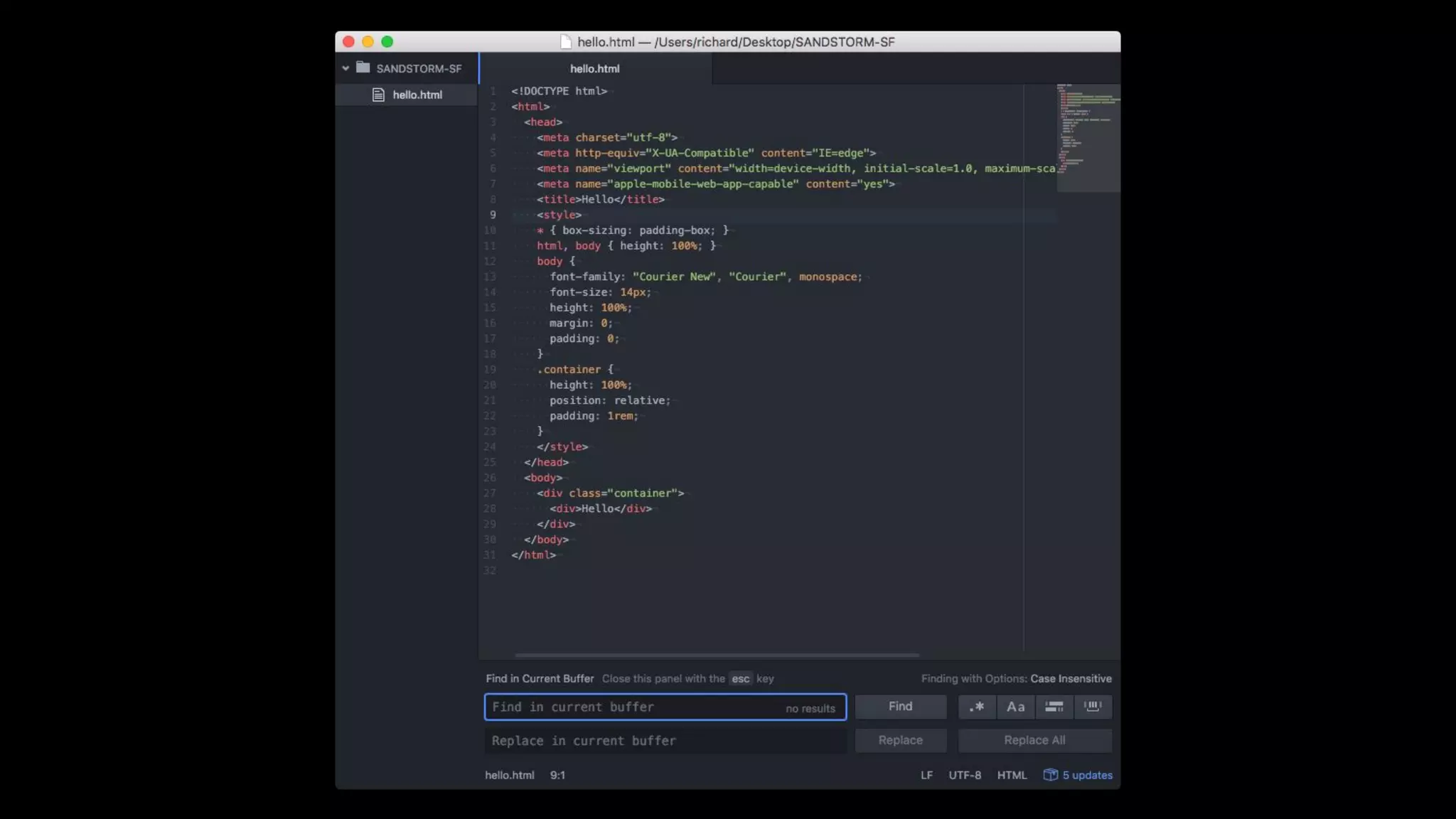Click the Find in current buffer field
The width and height of the screenshot is (1456, 819).
tap(633, 707)
